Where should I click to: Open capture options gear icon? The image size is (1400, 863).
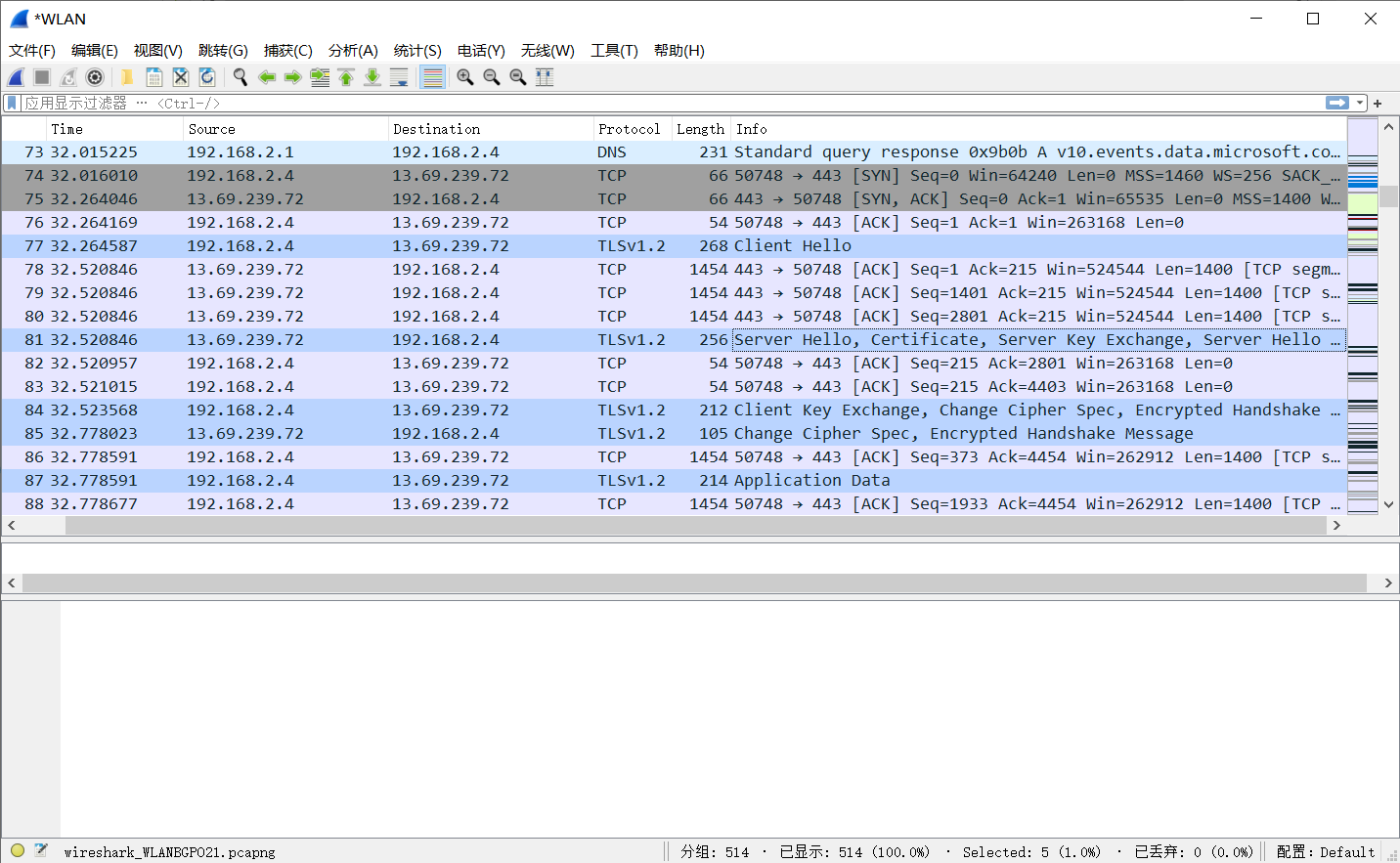95,77
